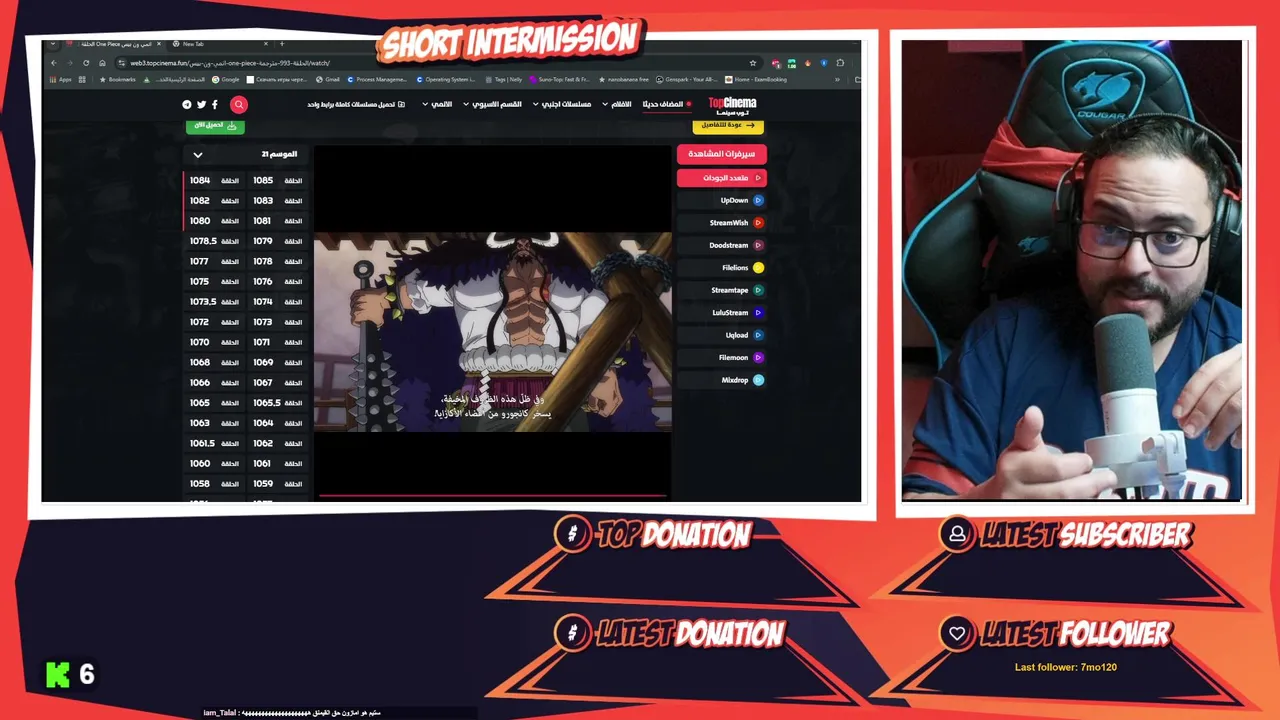
Task: Select the Uqload server play icon
Action: [758, 335]
